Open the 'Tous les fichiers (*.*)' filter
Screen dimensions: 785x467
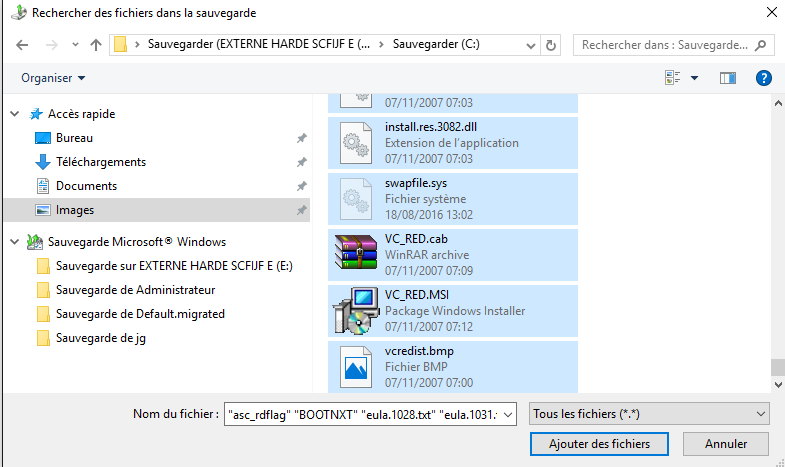point(649,414)
